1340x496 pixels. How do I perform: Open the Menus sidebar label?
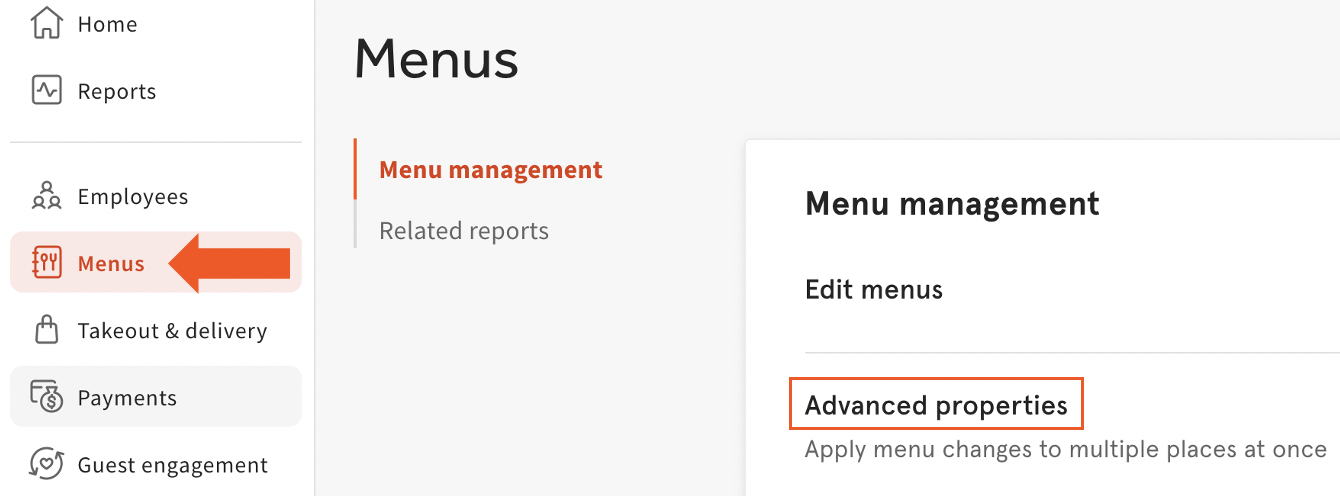tap(111, 264)
